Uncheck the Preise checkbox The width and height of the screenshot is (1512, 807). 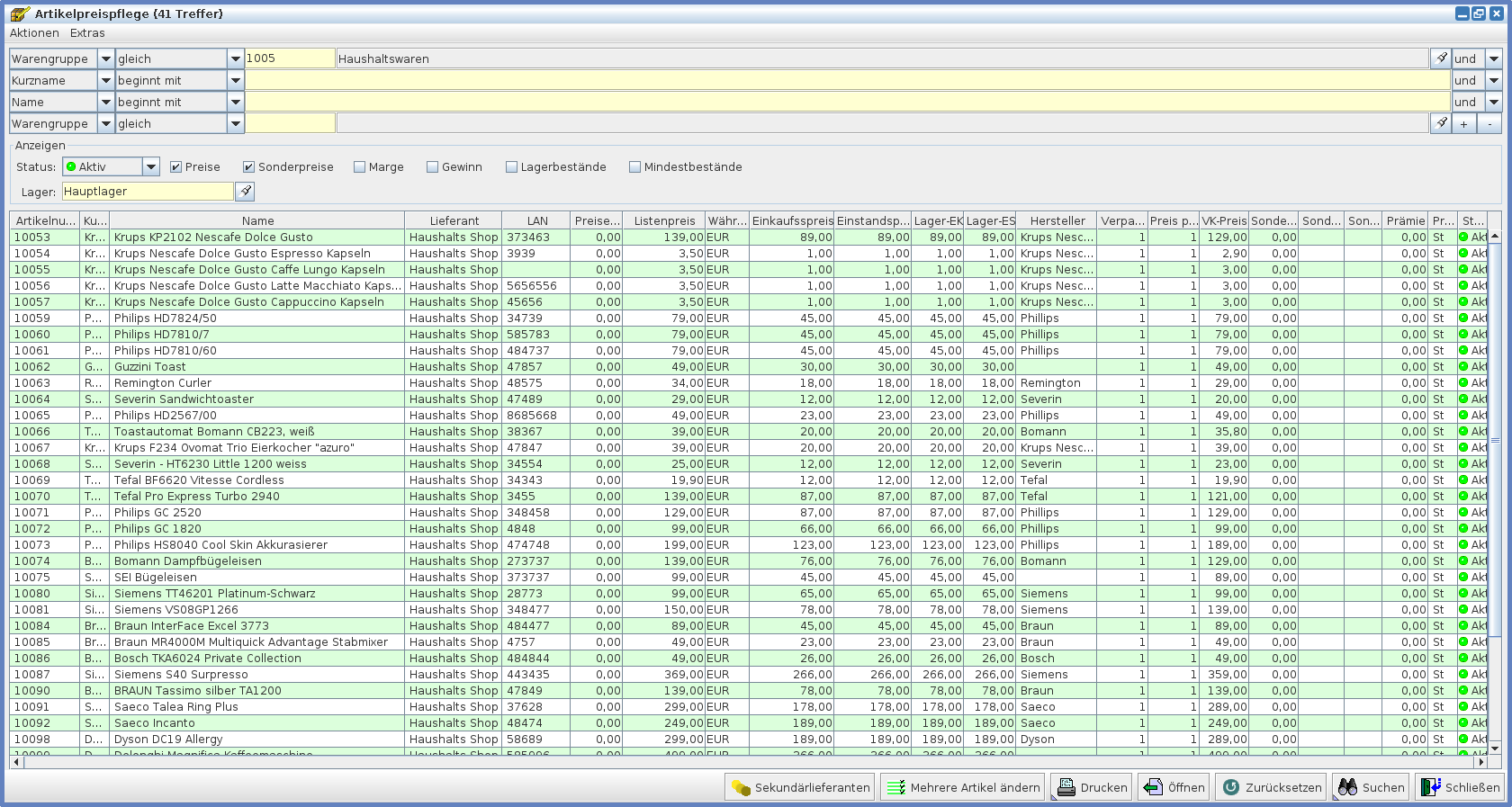pos(176,167)
